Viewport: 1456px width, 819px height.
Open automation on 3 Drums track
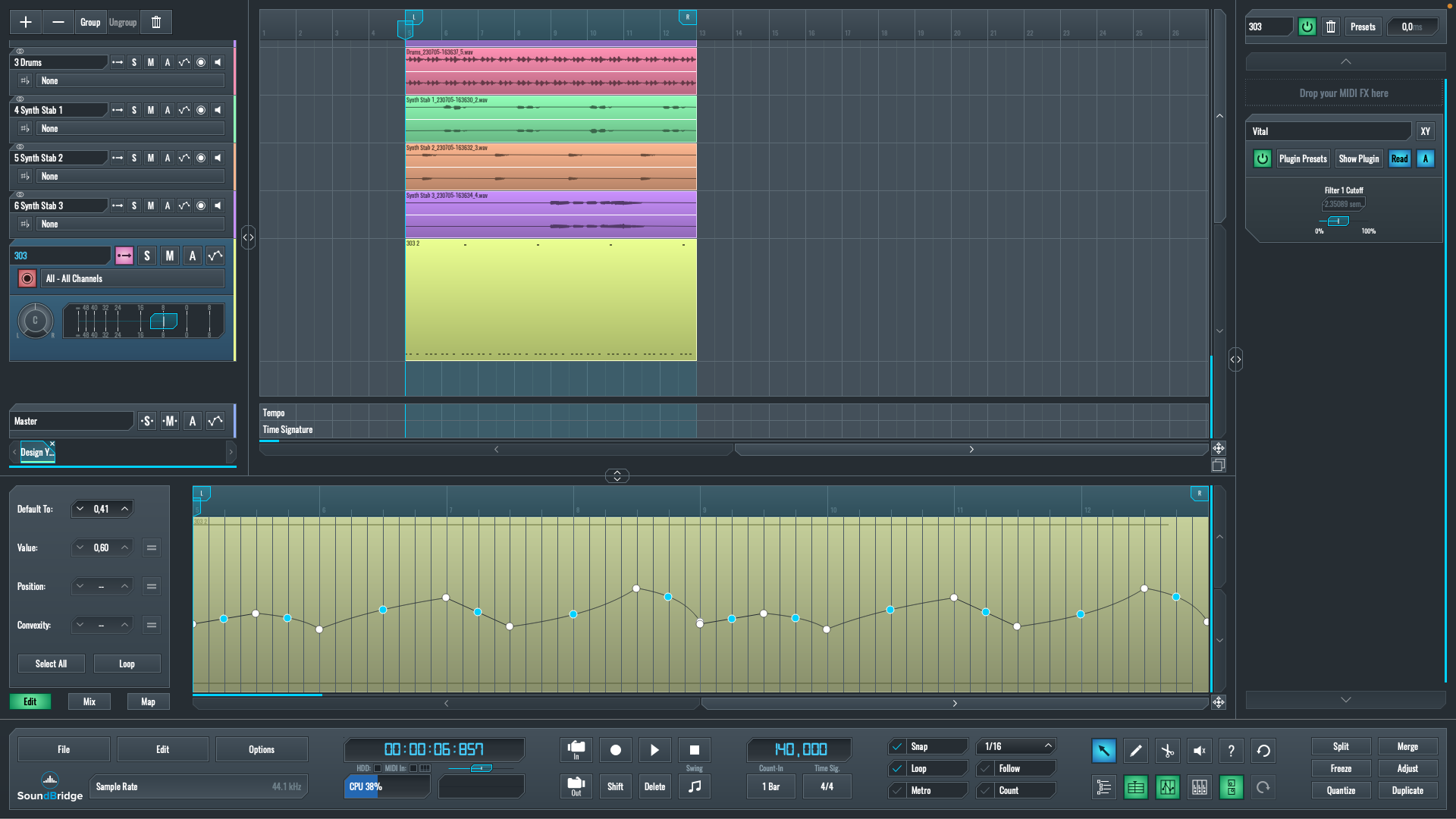(x=184, y=62)
